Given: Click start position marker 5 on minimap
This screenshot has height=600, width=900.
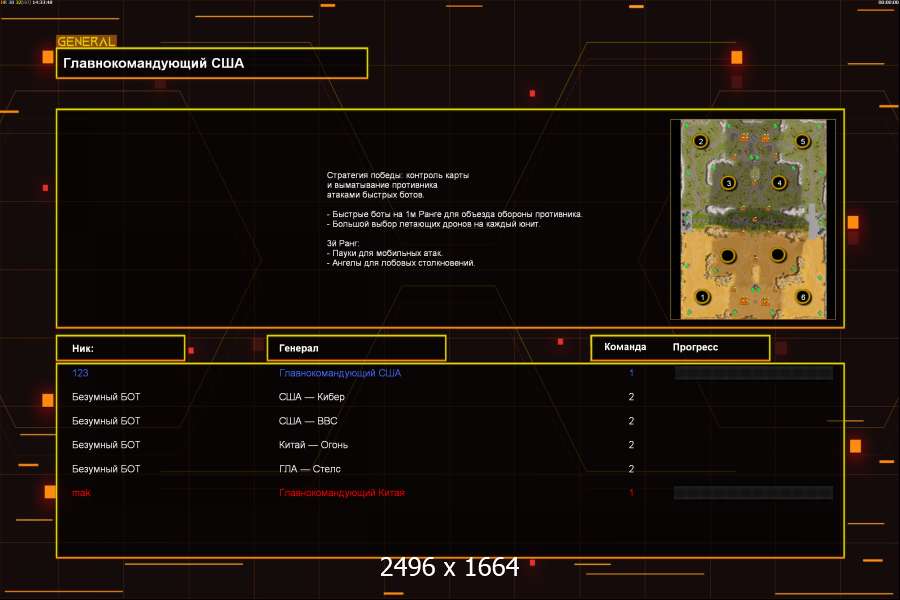Looking at the screenshot, I should tap(802, 141).
